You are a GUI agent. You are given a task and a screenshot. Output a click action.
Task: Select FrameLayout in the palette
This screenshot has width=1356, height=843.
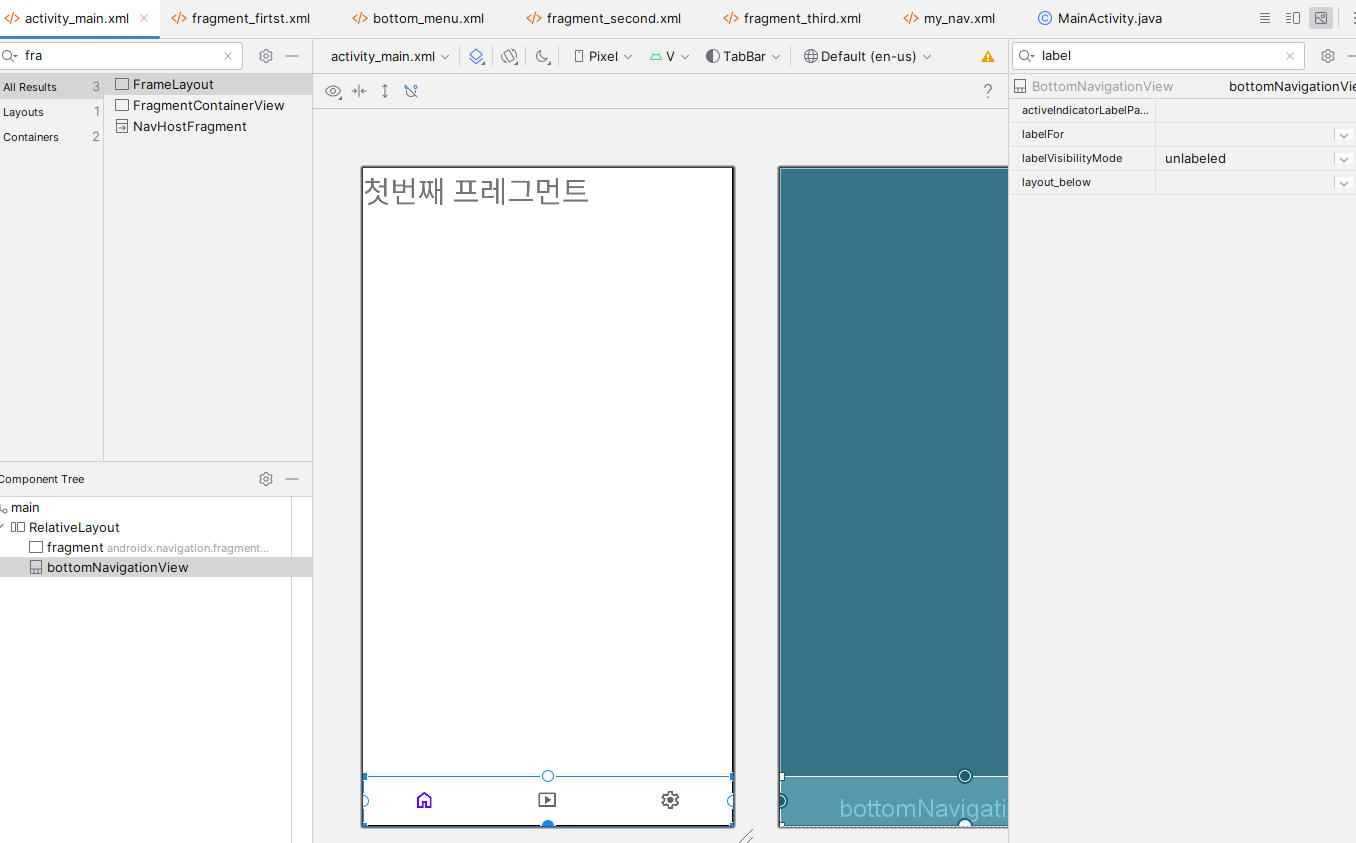coord(208,84)
